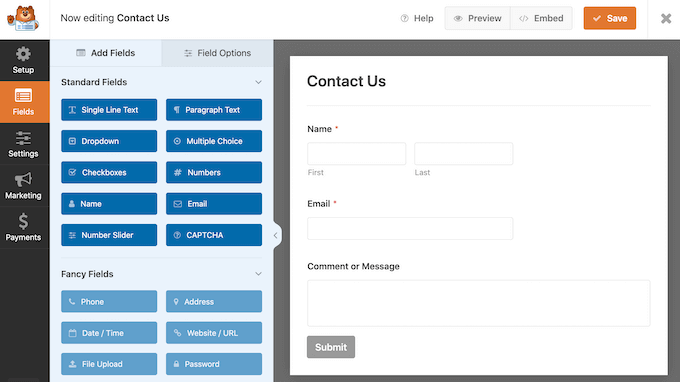Add a Phone field

(x=109, y=301)
